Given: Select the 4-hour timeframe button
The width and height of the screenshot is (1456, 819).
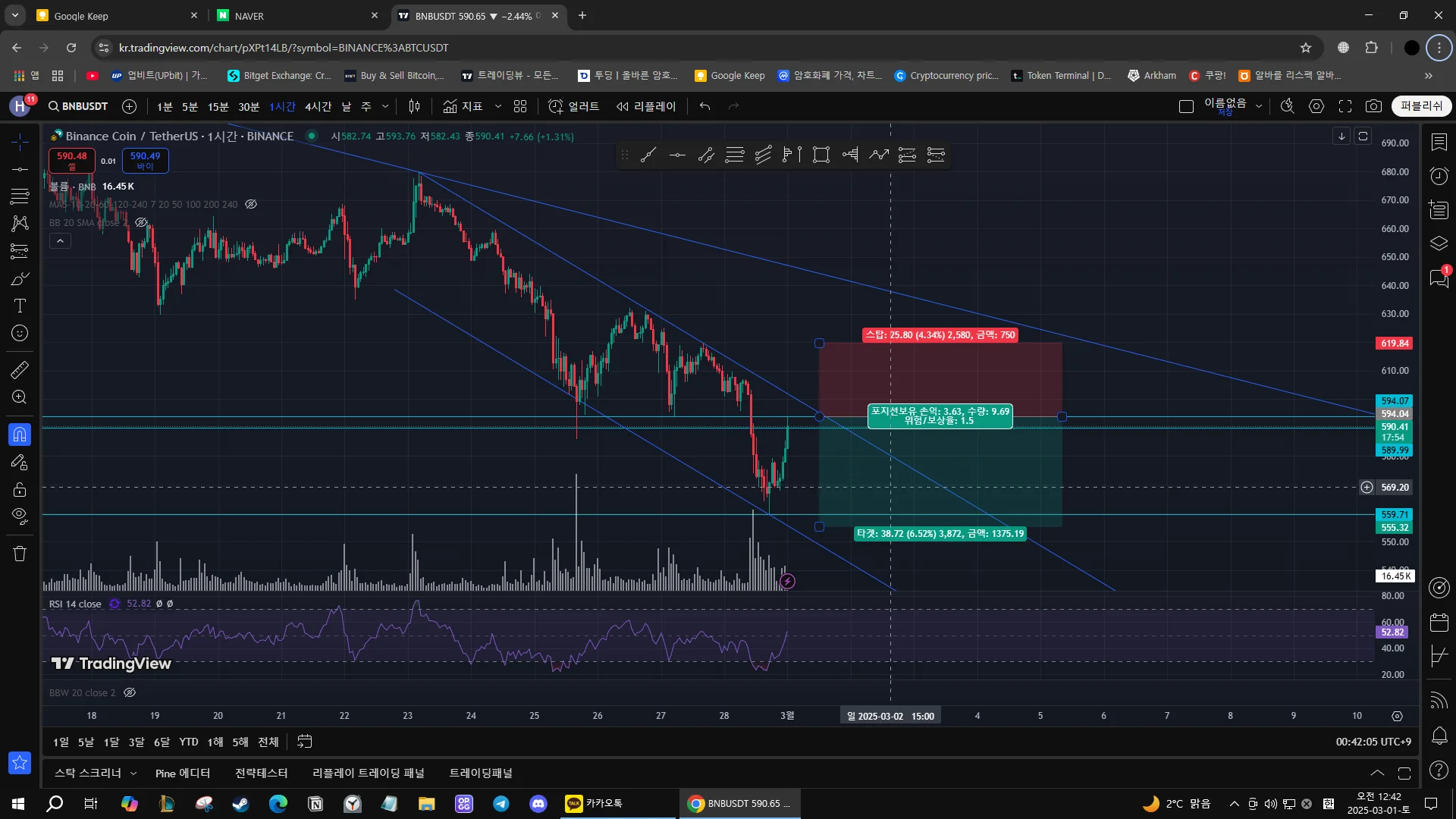Looking at the screenshot, I should pyautogui.click(x=318, y=106).
